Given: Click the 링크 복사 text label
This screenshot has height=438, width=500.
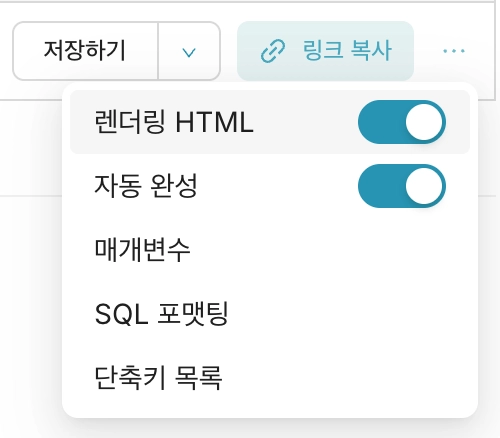Looking at the screenshot, I should (x=347, y=51).
